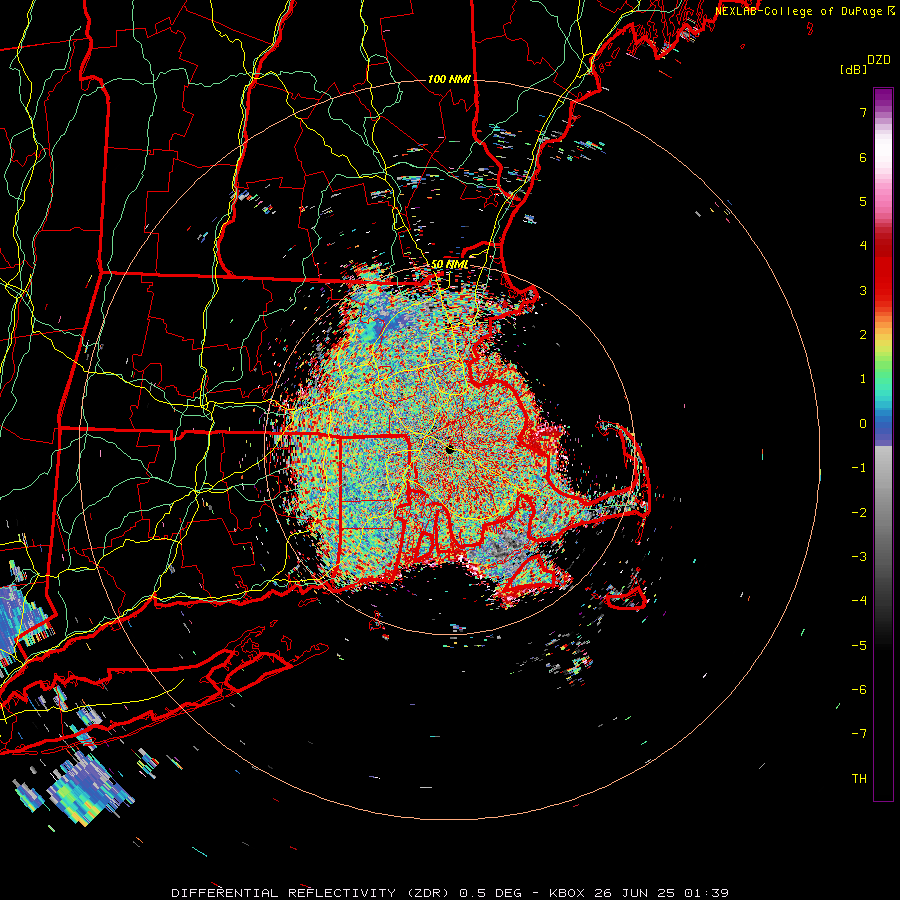
Task: Click the black radar site dot at map center
Action: pos(450,450)
